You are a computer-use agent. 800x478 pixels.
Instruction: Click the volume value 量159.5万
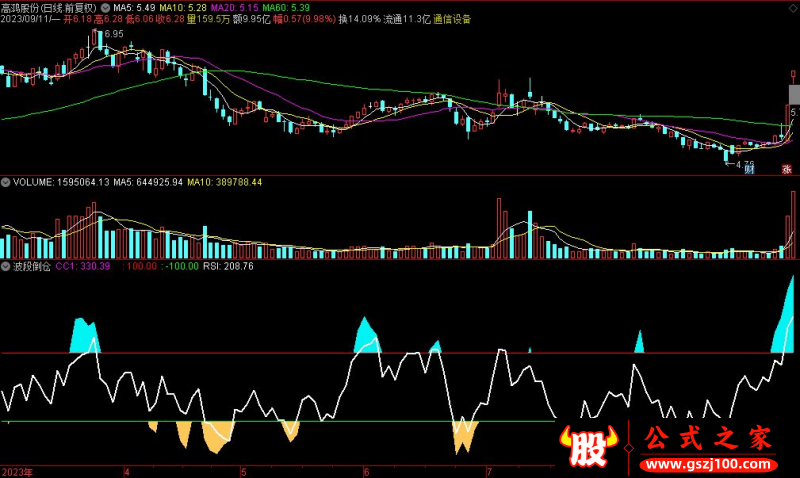(x=208, y=19)
